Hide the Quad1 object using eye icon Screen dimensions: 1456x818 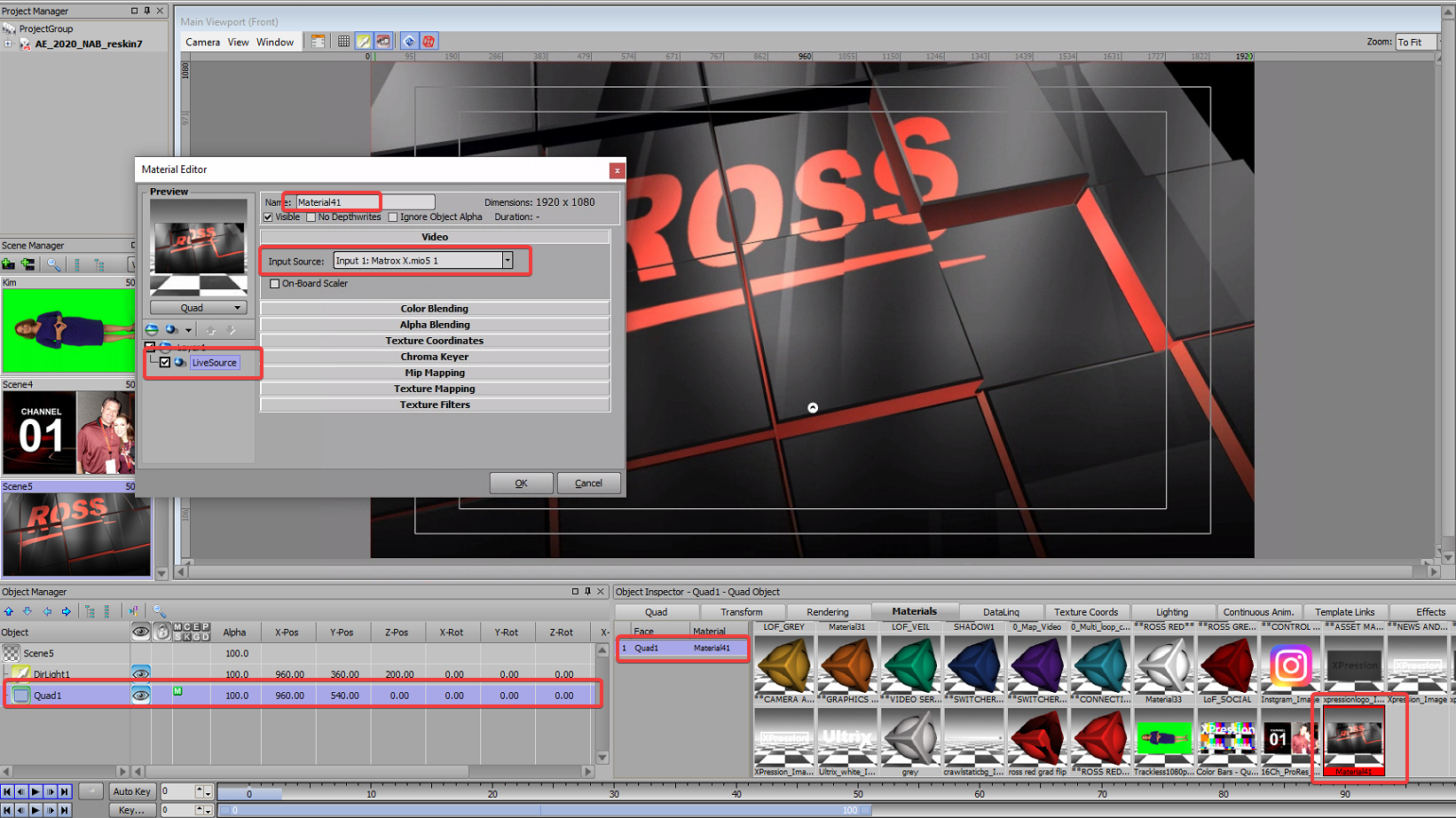click(x=140, y=696)
